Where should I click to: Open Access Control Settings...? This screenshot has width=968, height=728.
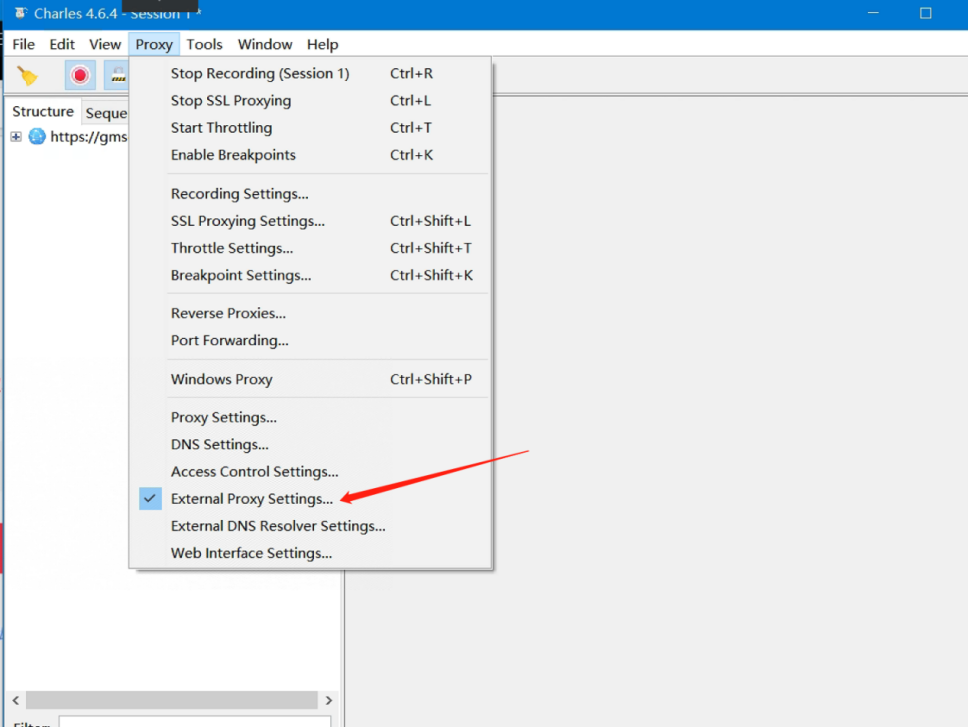coord(310,472)
